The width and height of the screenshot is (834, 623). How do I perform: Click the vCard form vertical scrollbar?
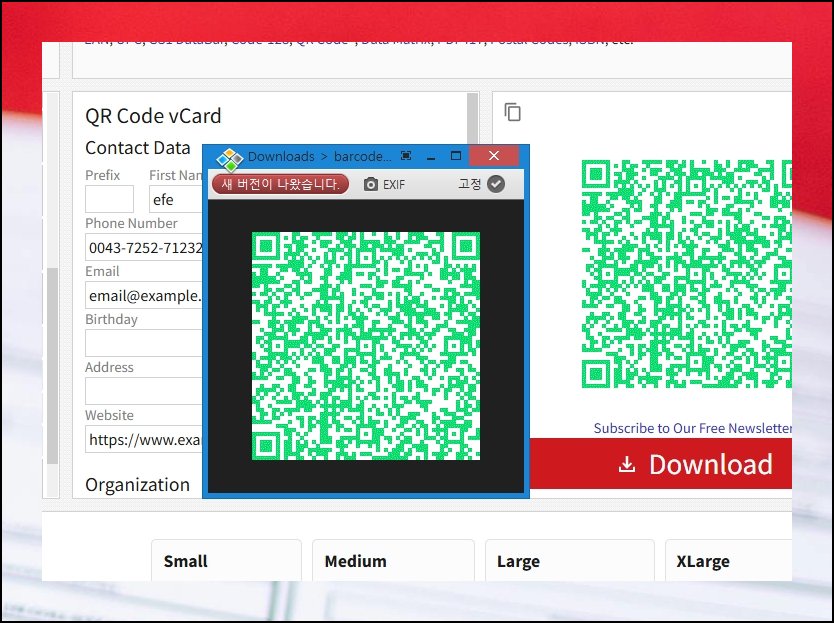click(472, 118)
